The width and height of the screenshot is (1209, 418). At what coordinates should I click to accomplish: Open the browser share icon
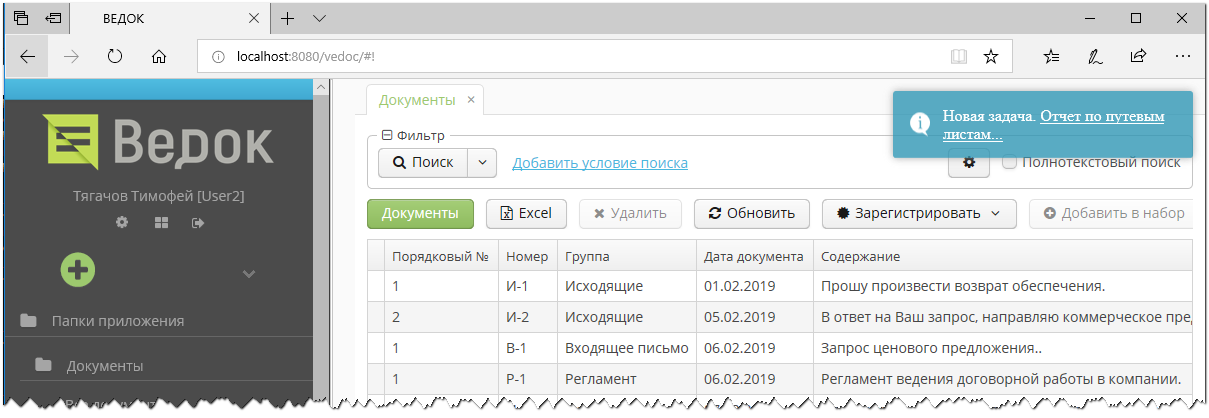pos(1138,57)
